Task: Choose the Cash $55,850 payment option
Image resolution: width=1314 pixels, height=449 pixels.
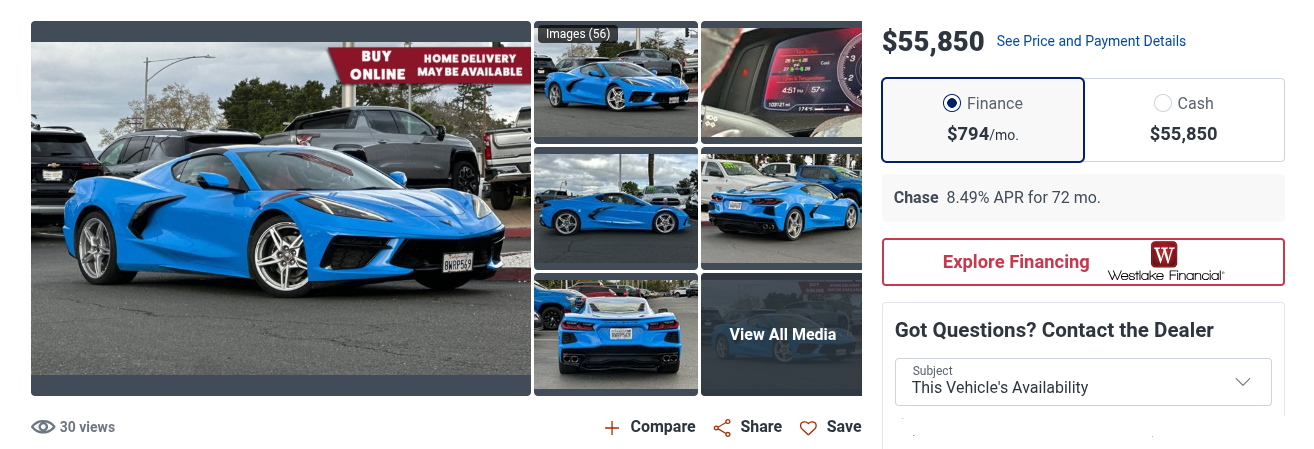Action: pyautogui.click(x=1184, y=120)
